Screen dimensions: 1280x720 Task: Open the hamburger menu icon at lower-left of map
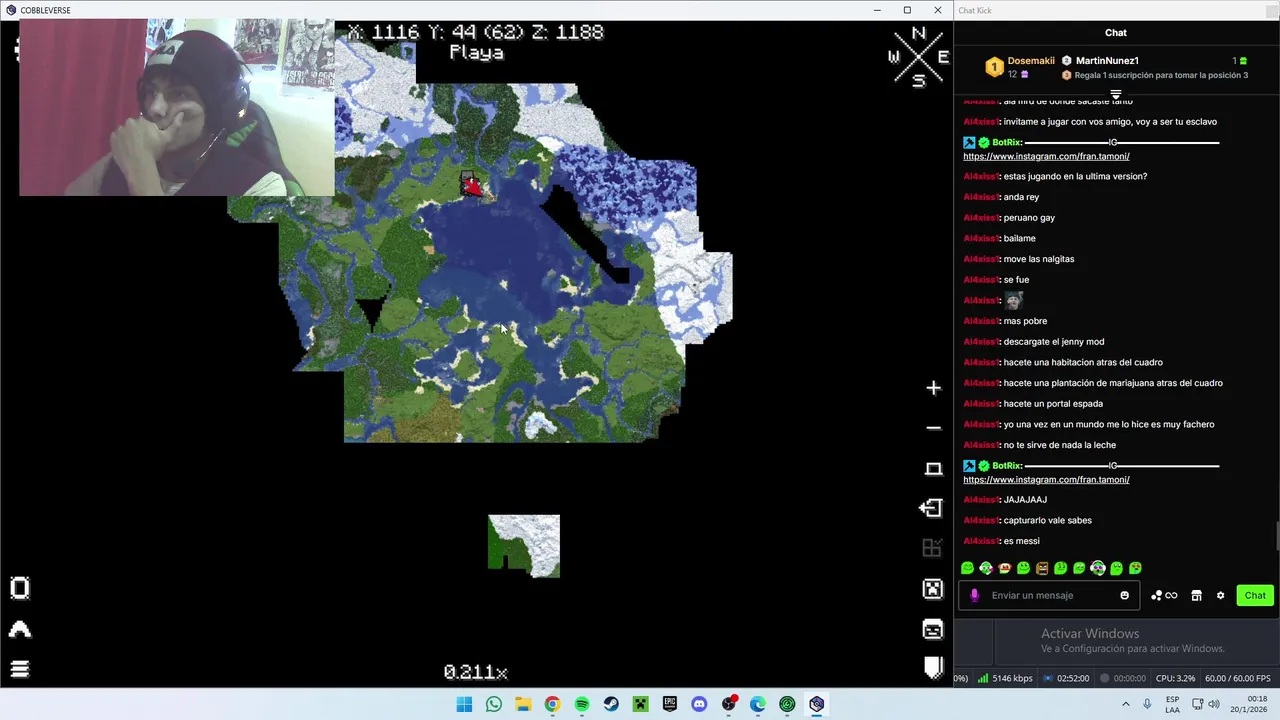pos(20,669)
